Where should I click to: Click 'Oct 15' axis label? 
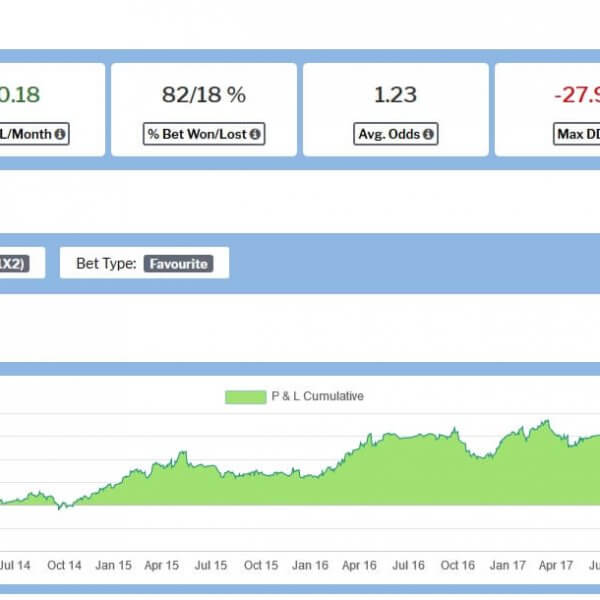(x=261, y=565)
